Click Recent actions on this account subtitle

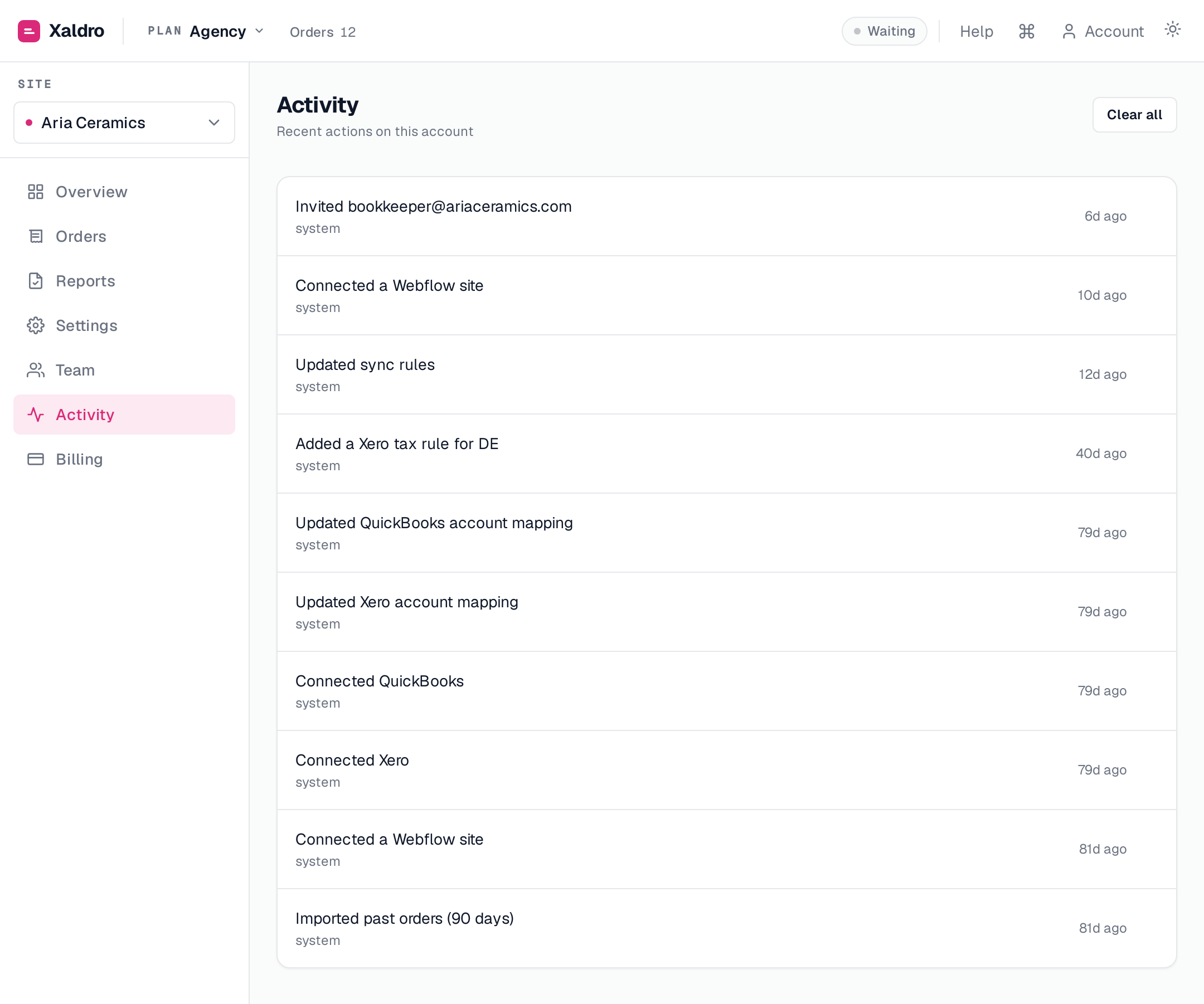[375, 131]
